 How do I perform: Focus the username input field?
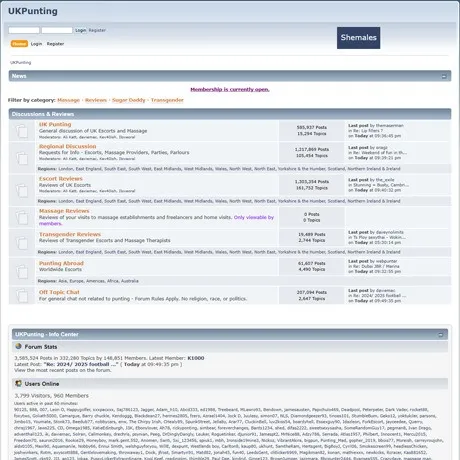24,30
